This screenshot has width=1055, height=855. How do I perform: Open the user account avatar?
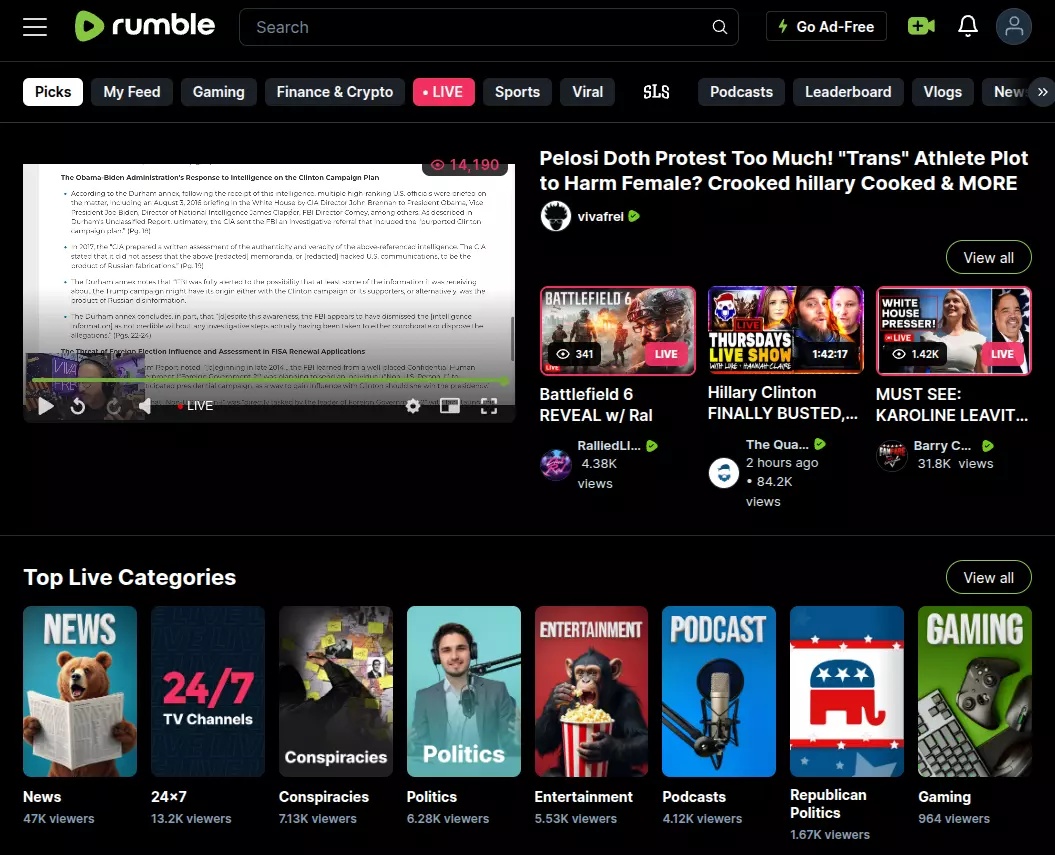click(x=1013, y=26)
